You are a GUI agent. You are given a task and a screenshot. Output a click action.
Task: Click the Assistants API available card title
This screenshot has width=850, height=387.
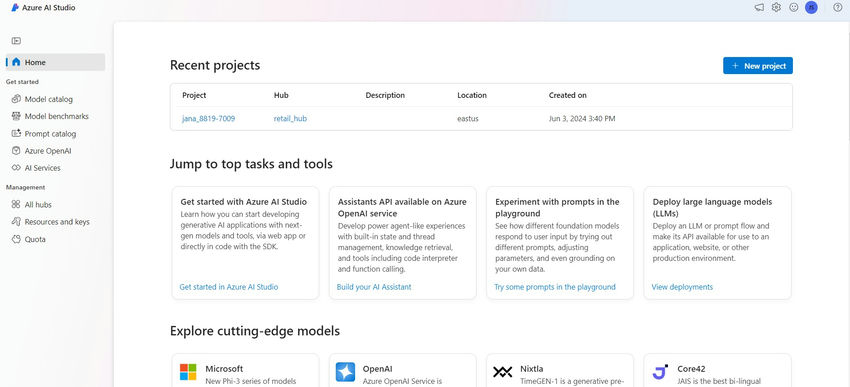tap(402, 208)
